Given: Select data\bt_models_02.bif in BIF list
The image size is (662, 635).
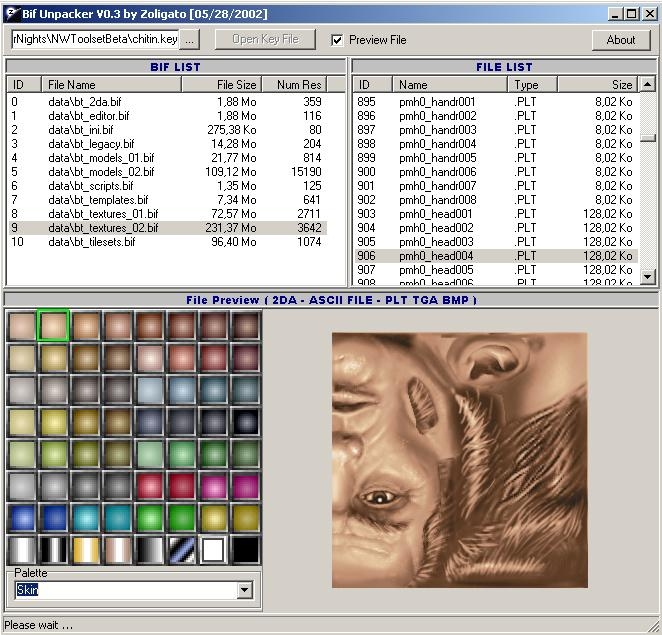Looking at the screenshot, I should coord(100,172).
